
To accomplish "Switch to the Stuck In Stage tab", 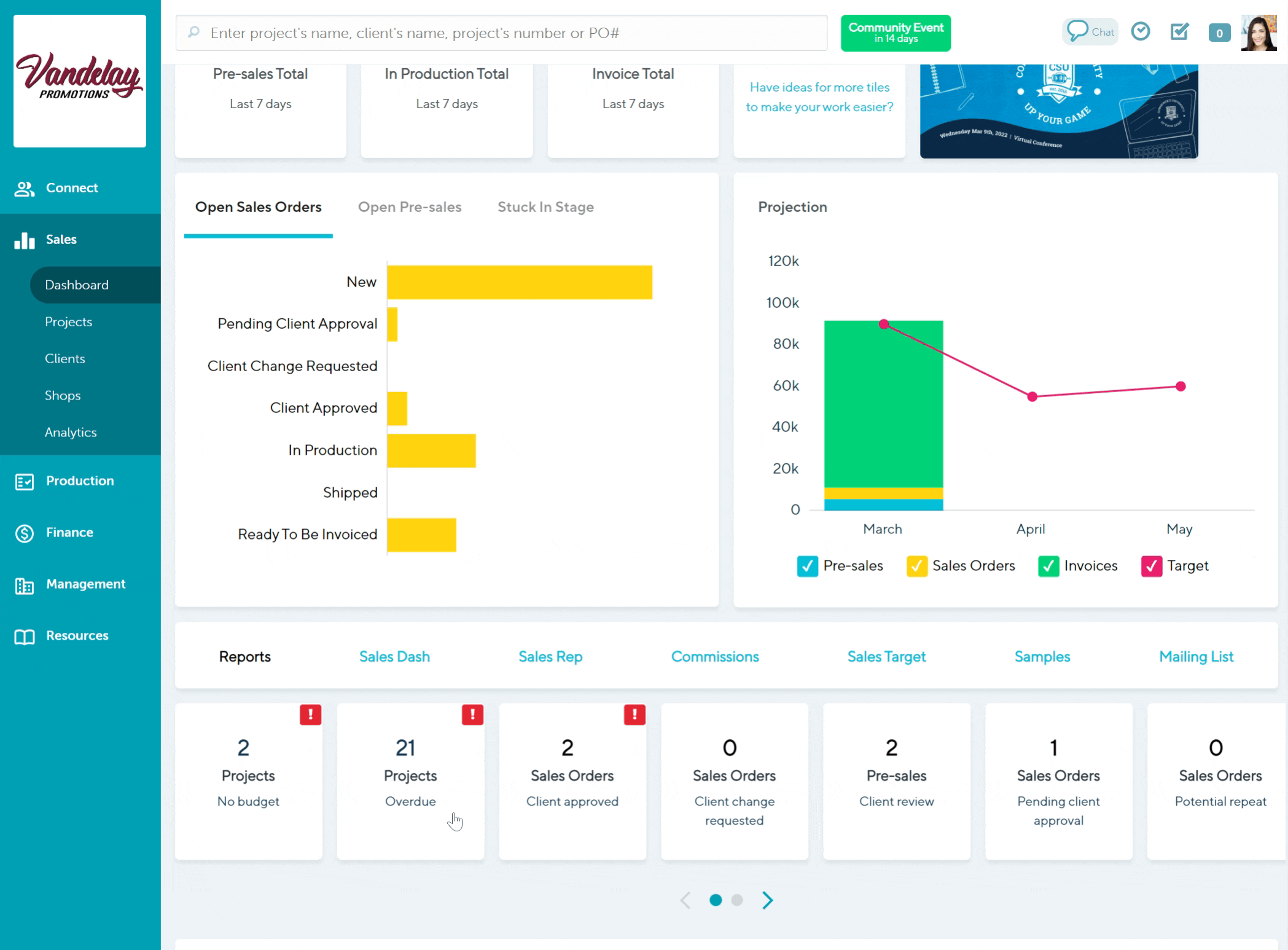I will click(545, 207).
